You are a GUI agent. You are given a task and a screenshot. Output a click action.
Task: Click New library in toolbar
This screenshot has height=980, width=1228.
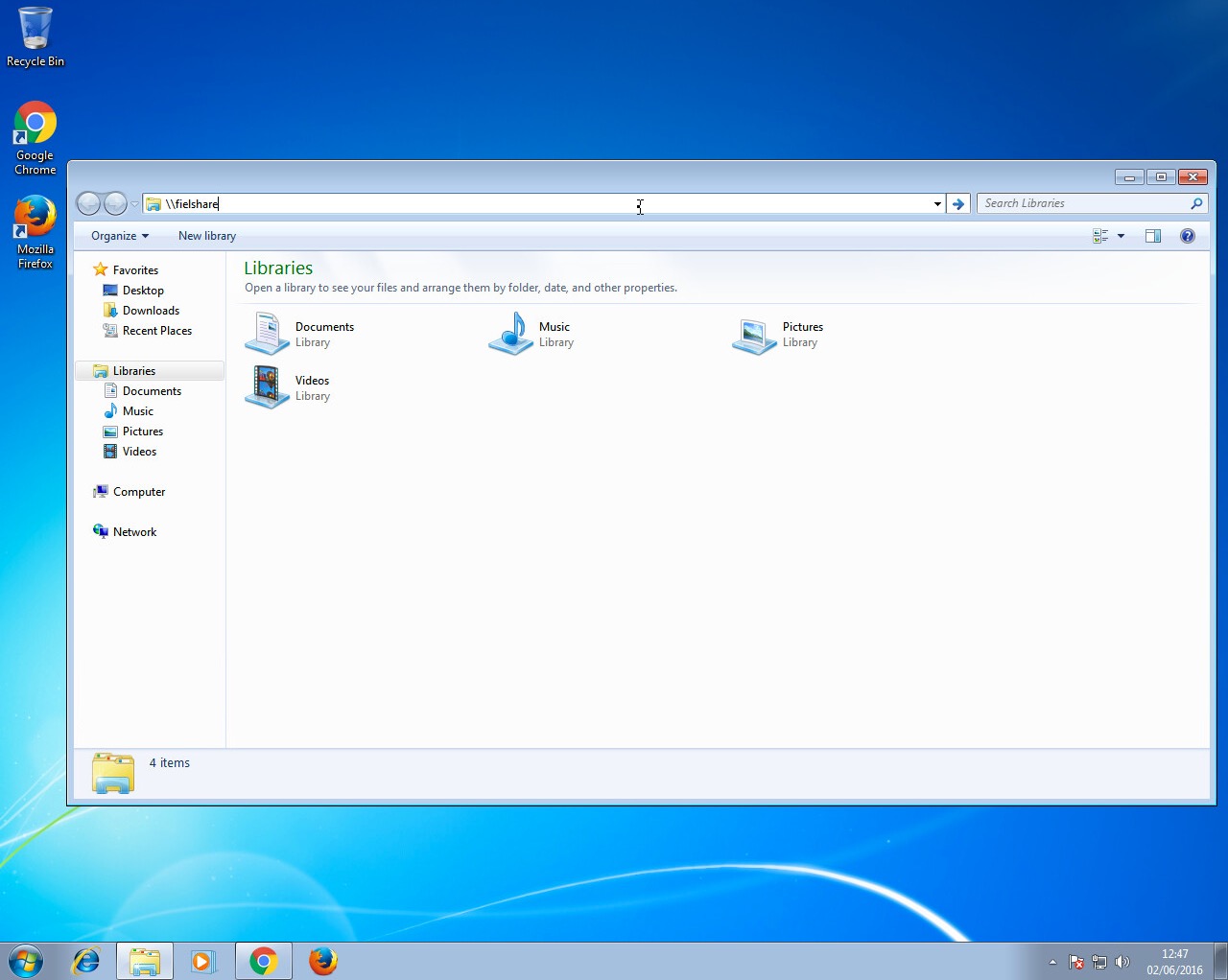206,236
